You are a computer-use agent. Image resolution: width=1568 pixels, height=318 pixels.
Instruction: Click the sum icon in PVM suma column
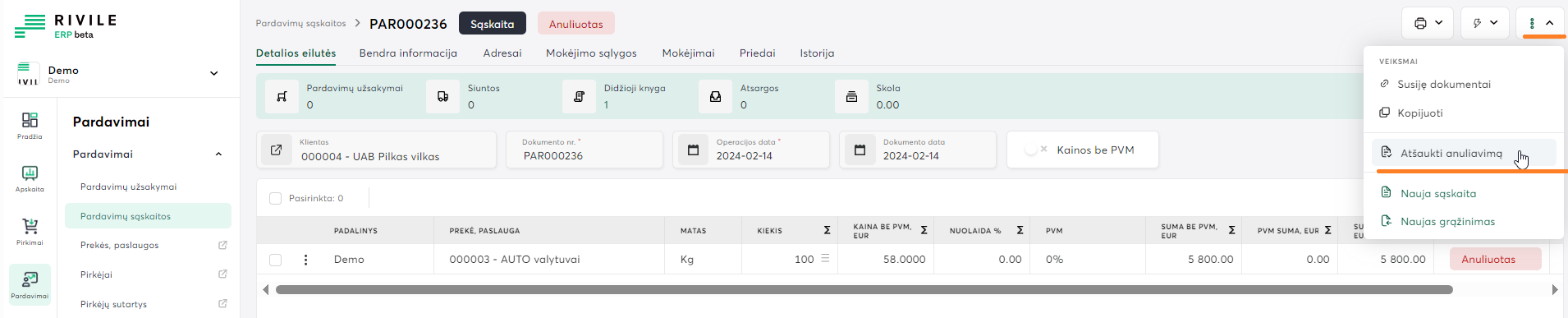click(x=1327, y=231)
